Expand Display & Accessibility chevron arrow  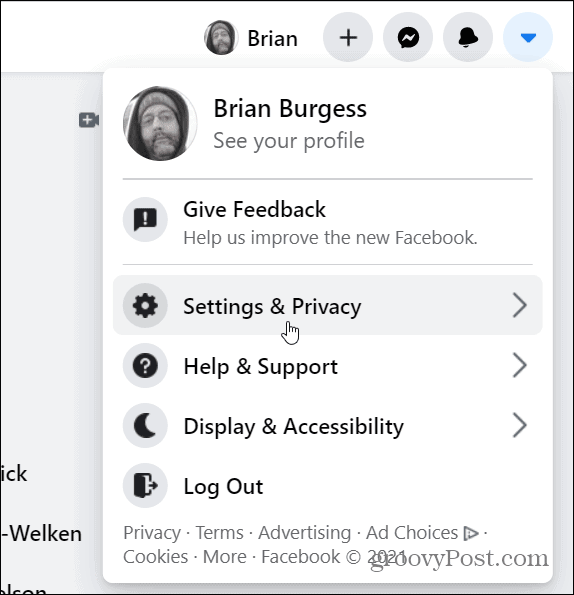[x=519, y=425]
